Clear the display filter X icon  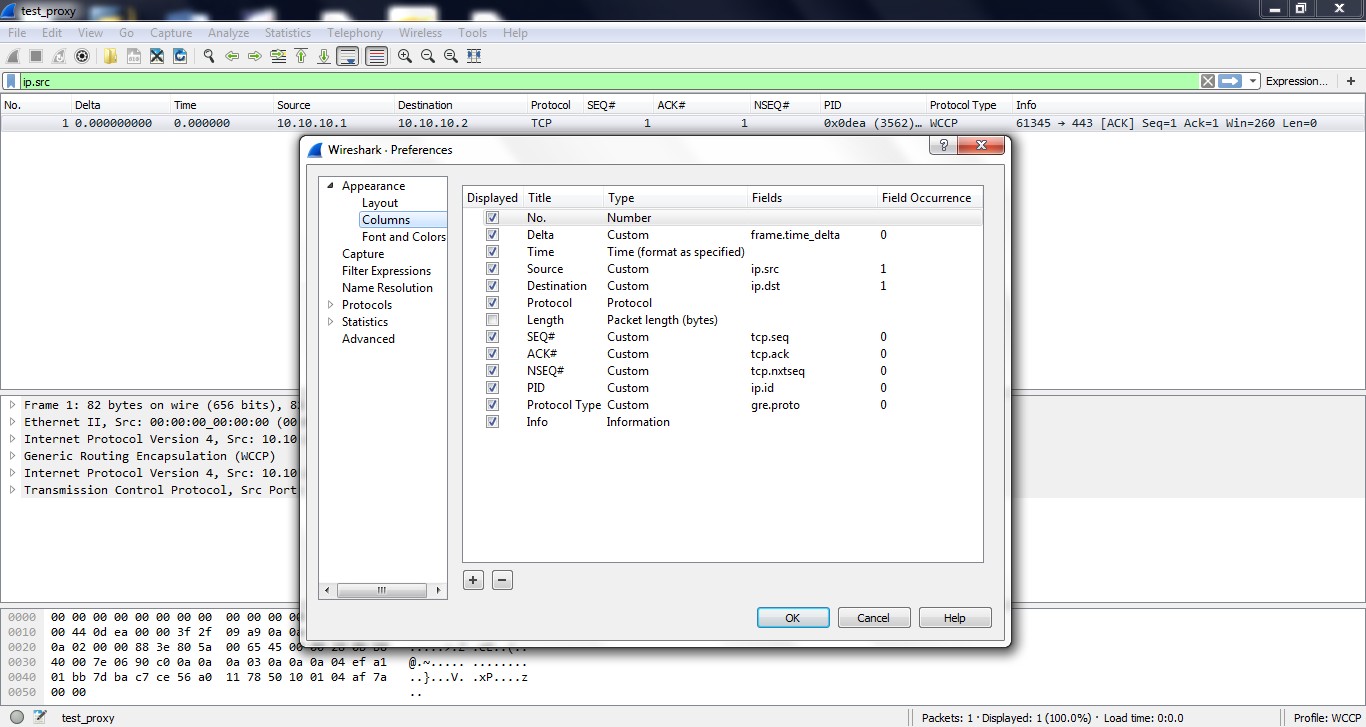1208,81
